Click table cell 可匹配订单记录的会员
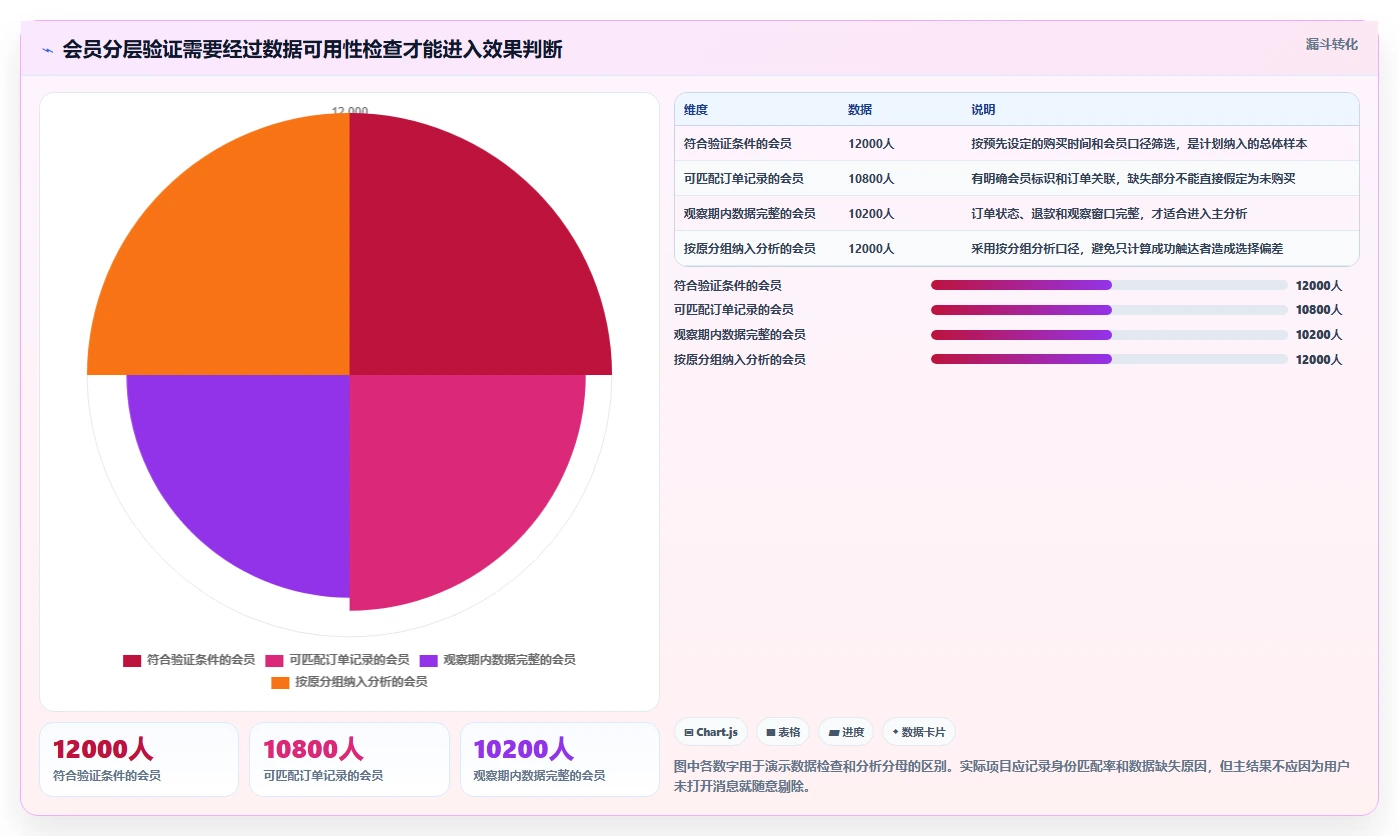 tap(744, 179)
